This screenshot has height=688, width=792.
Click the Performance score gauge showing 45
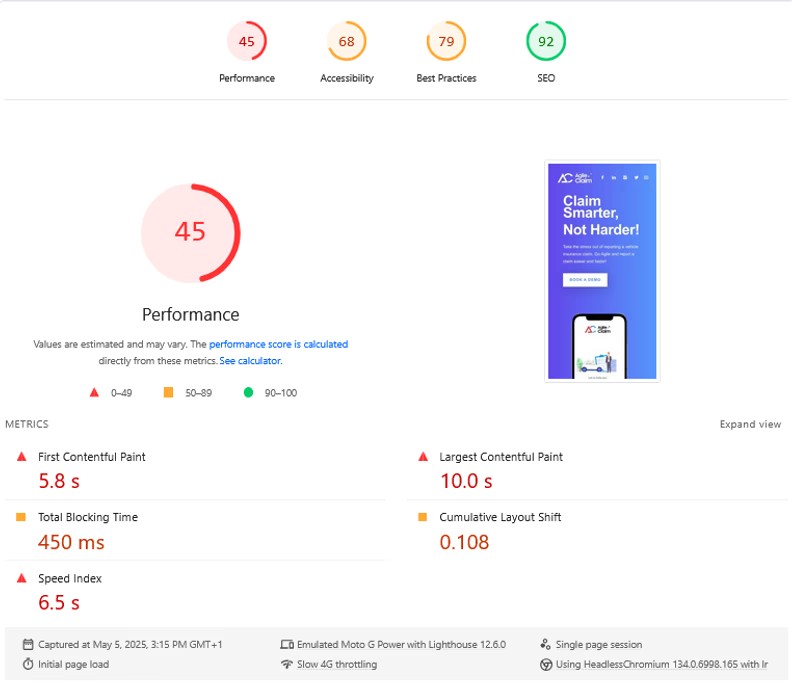tap(246, 41)
